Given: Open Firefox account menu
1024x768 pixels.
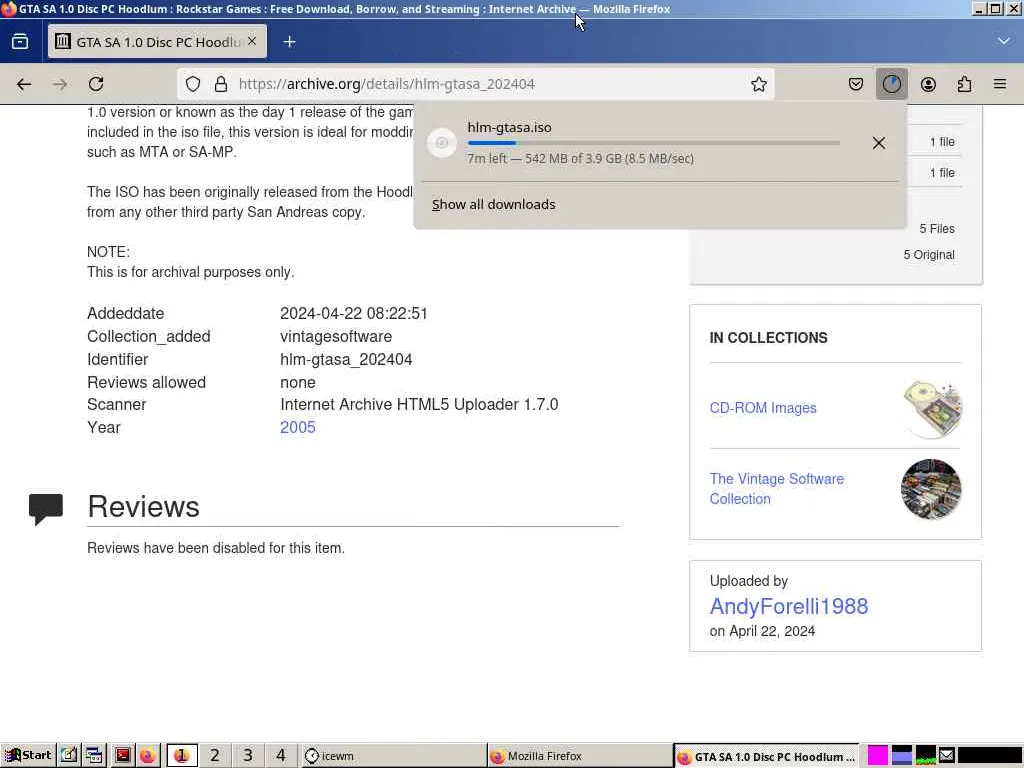Looking at the screenshot, I should tap(928, 84).
